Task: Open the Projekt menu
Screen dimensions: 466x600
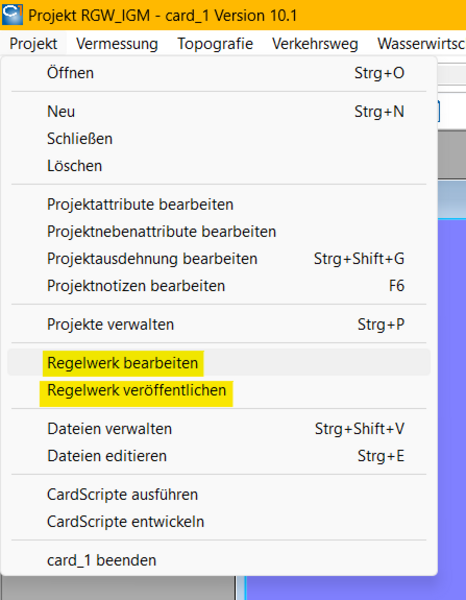Action: point(33,44)
